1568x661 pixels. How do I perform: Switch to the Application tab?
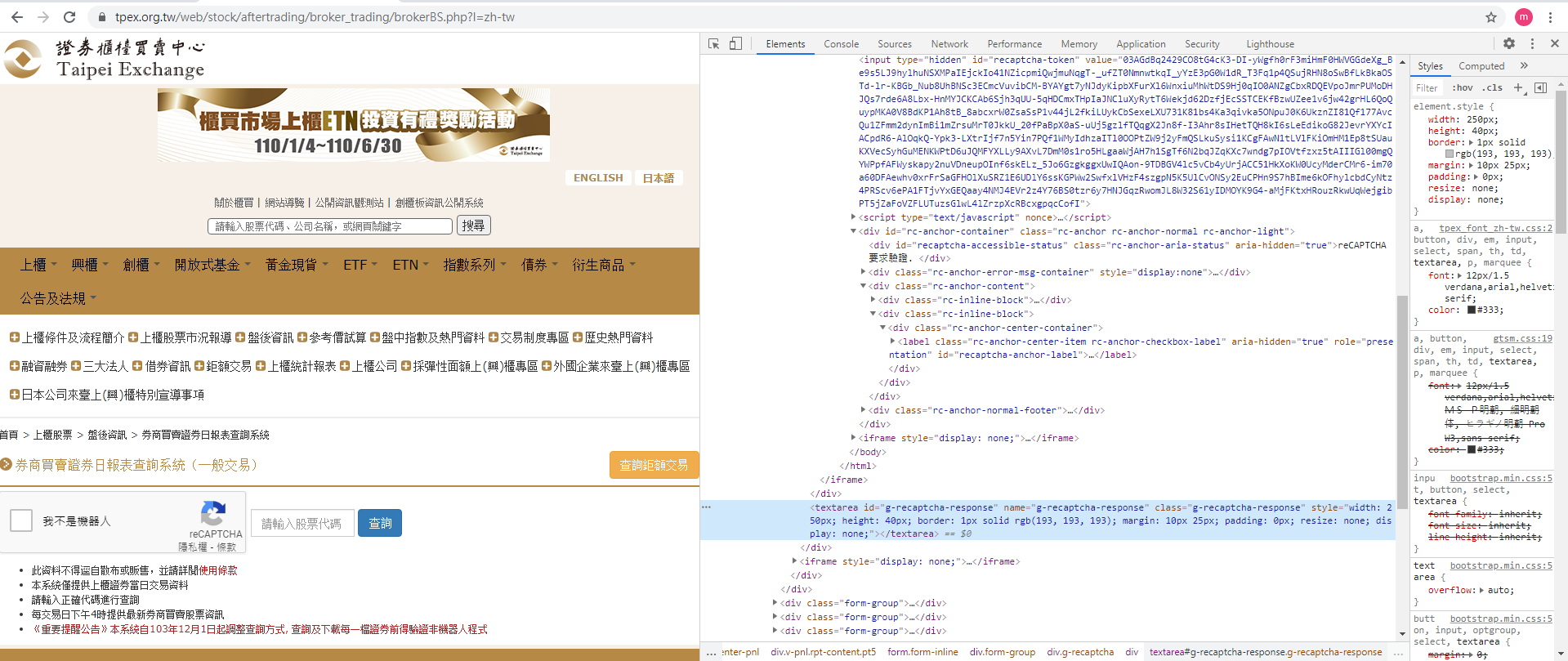(x=1141, y=44)
